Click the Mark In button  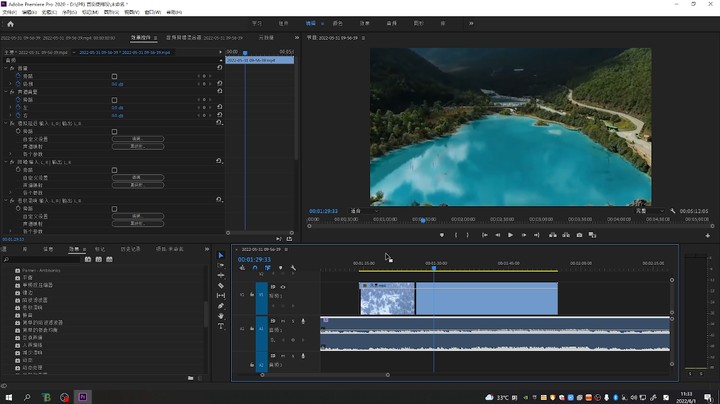[x=456, y=235]
